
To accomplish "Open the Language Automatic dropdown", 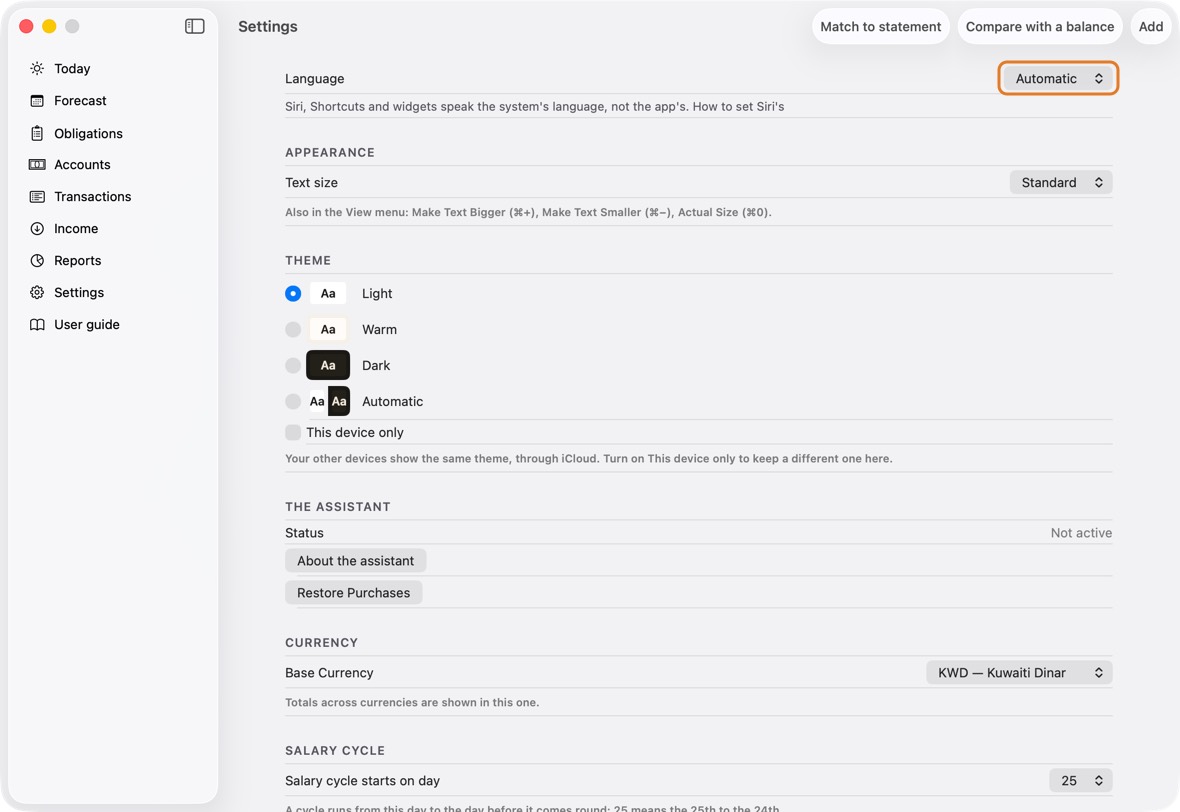I will click(1058, 78).
